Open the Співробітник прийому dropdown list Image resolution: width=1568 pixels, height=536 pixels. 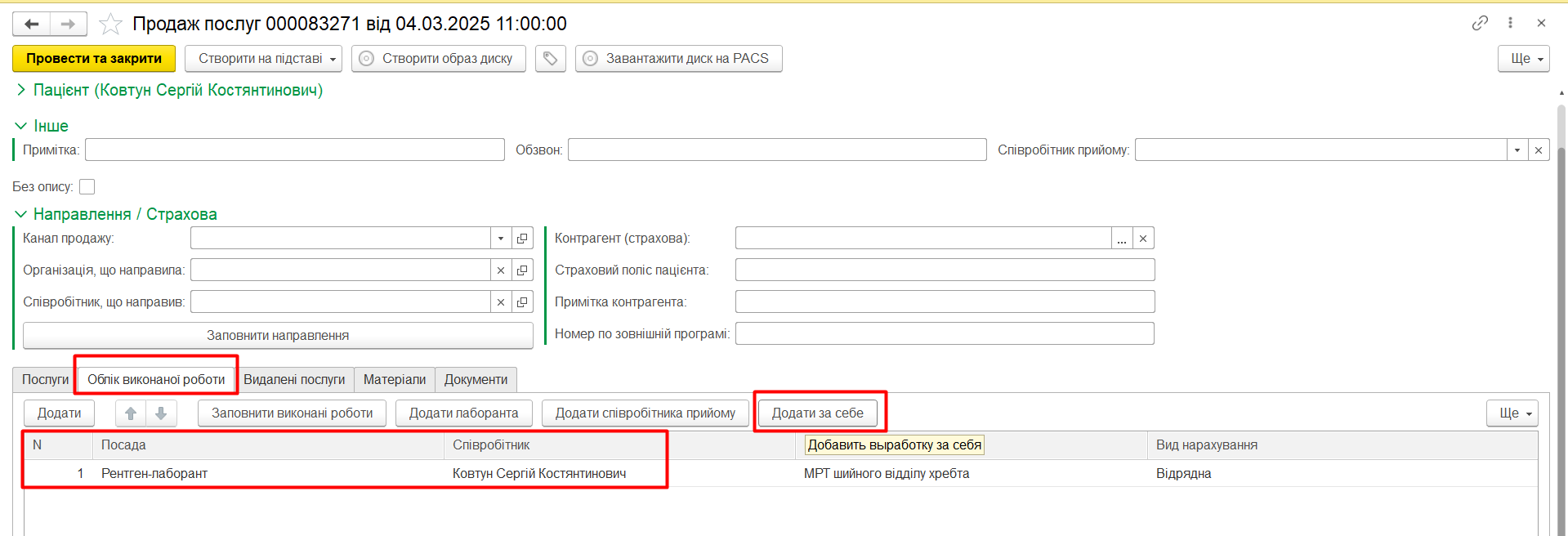[x=1517, y=150]
